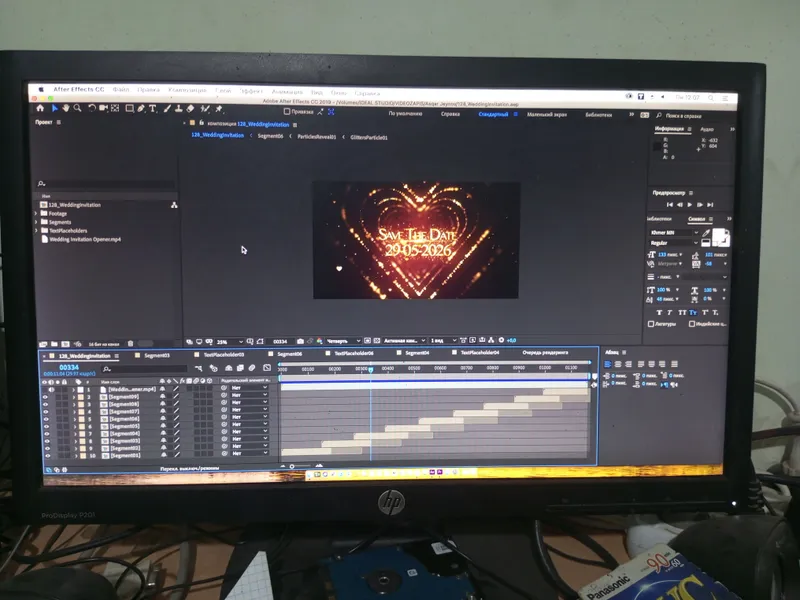Screen dimensions: 800x600
Task: Play the preview
Action: (690, 205)
